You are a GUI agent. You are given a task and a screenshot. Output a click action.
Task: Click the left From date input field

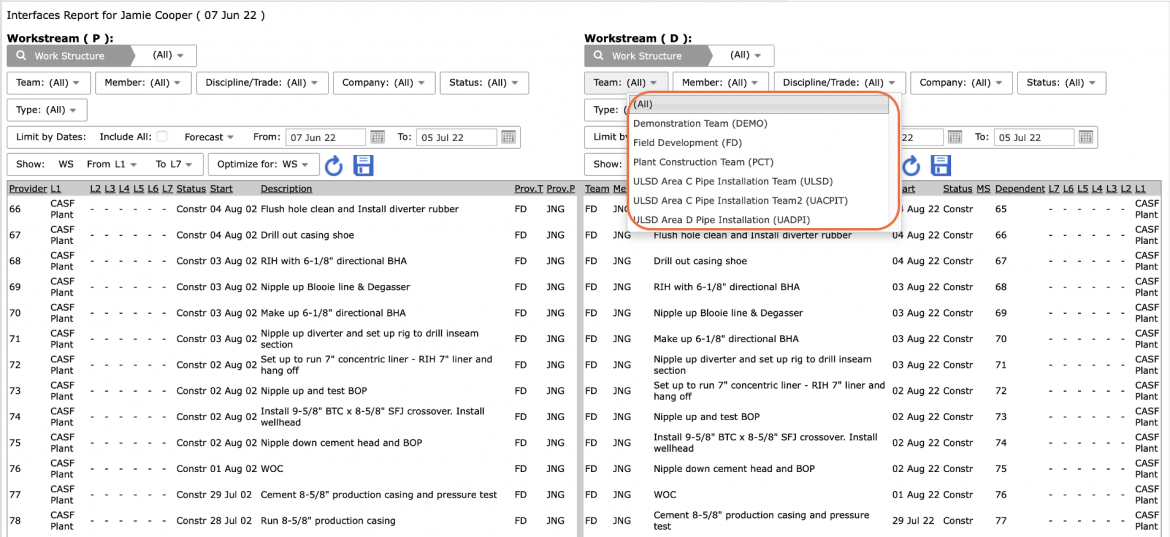click(325, 137)
